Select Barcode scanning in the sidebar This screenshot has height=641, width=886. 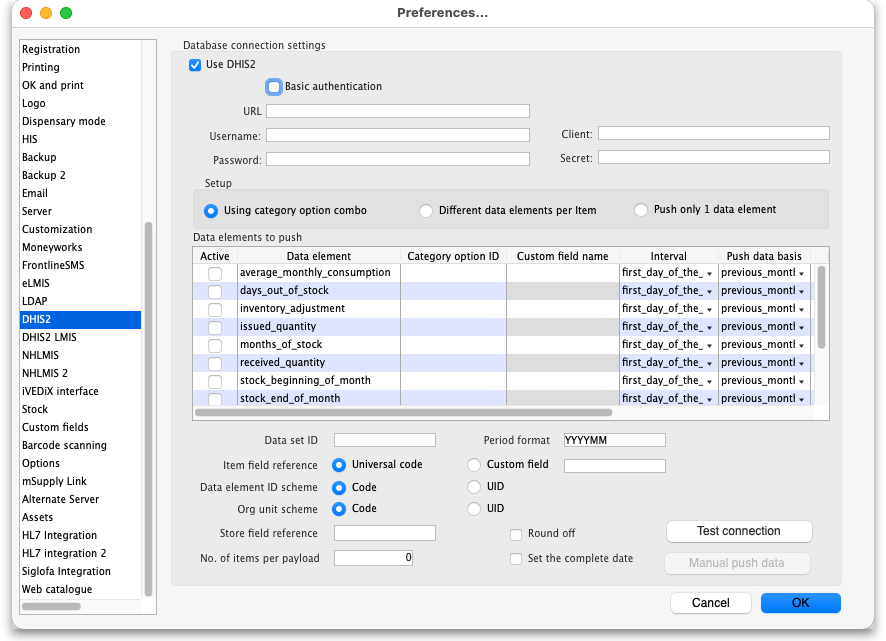[x=64, y=446]
